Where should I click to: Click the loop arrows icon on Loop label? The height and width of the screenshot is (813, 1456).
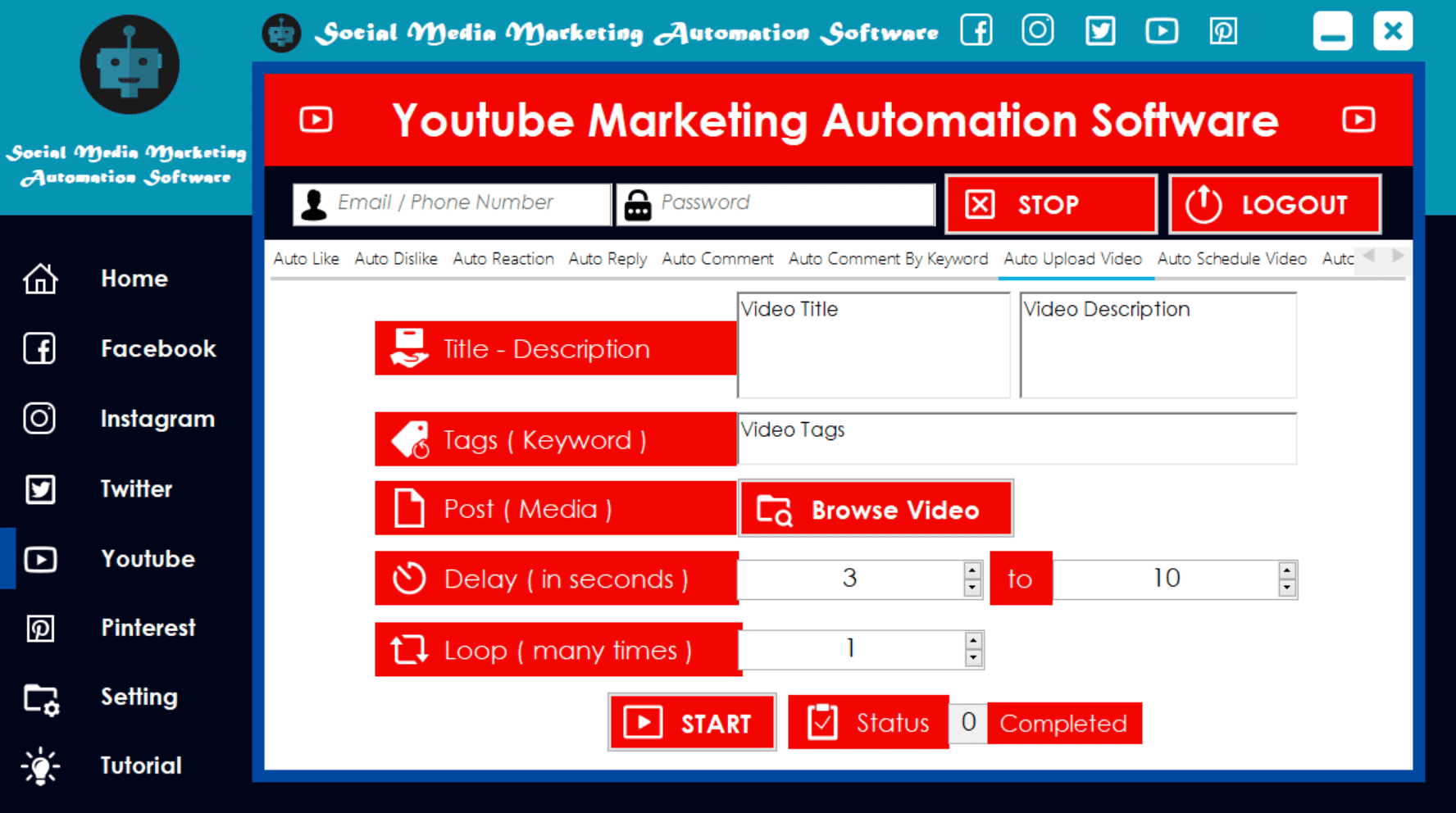[409, 650]
